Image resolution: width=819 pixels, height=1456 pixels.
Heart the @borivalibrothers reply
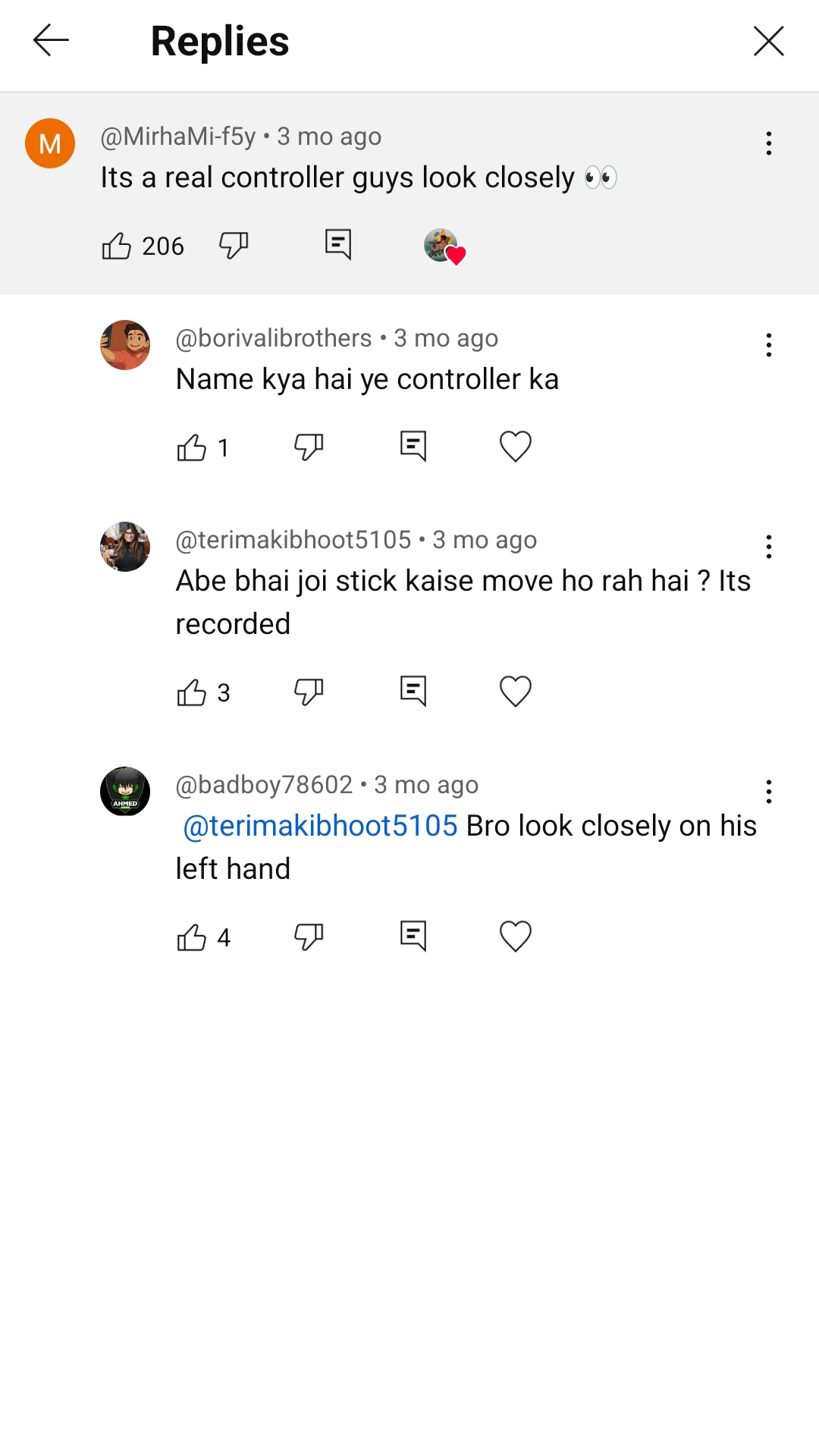point(516,446)
